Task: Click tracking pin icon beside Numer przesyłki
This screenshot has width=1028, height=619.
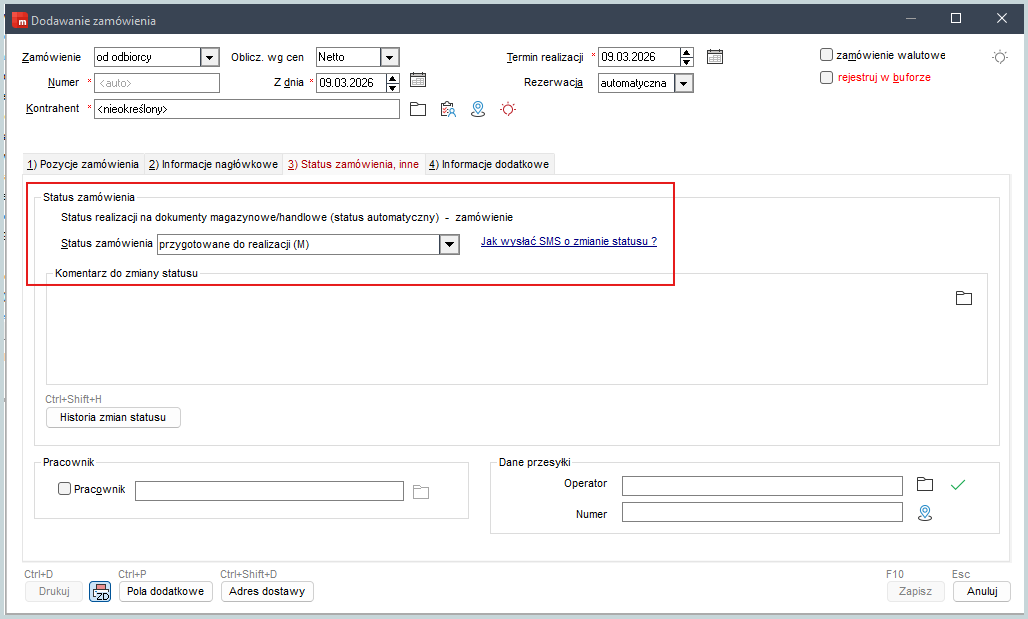Action: pyautogui.click(x=925, y=512)
